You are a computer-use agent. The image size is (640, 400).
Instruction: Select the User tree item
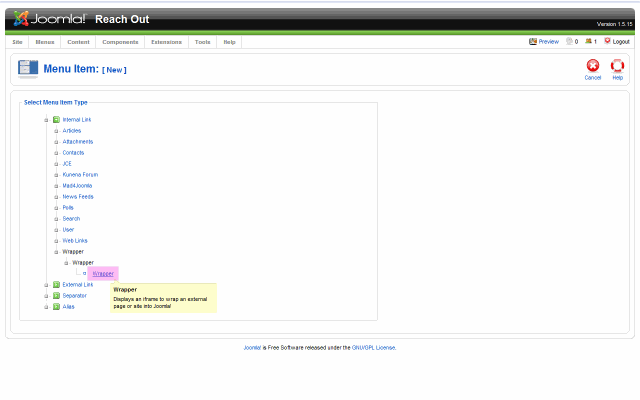pyautogui.click(x=68, y=230)
